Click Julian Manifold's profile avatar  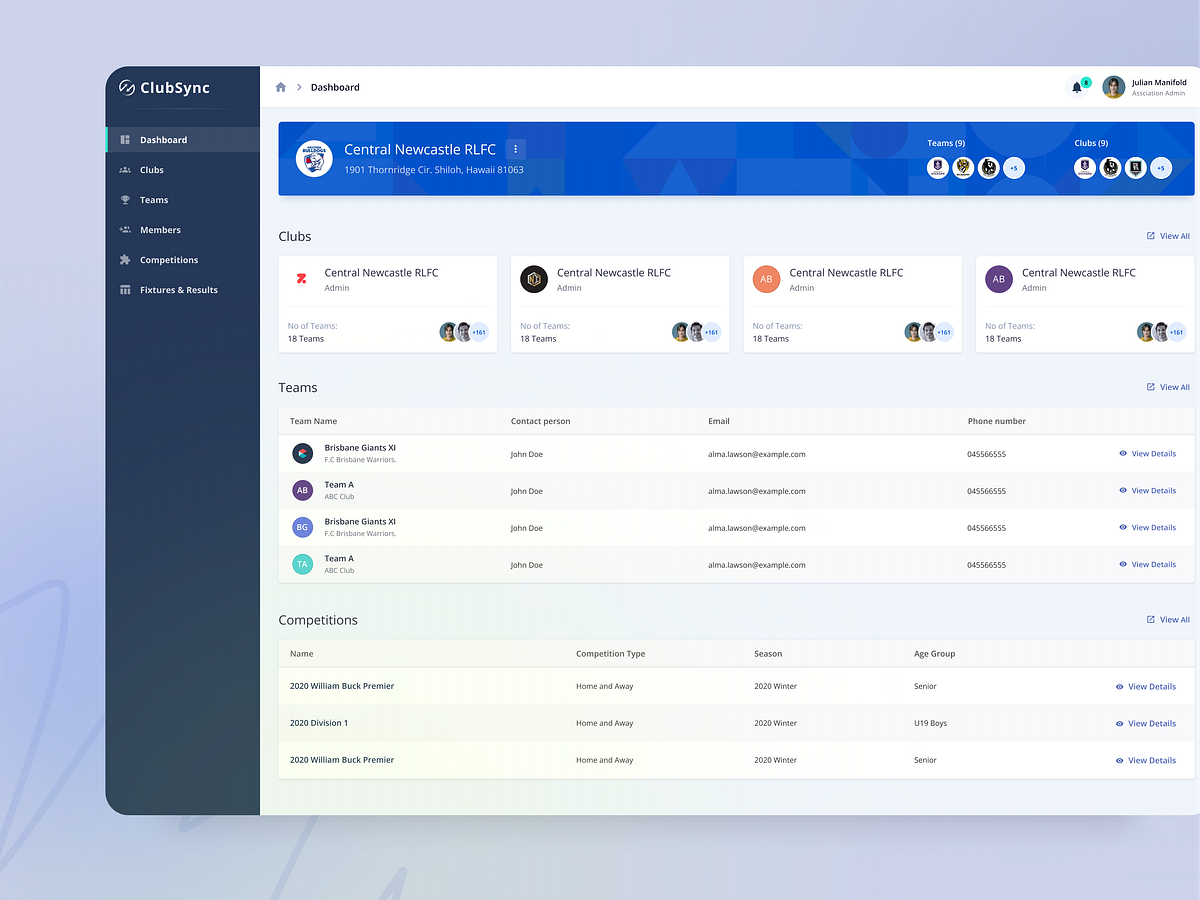click(1113, 87)
